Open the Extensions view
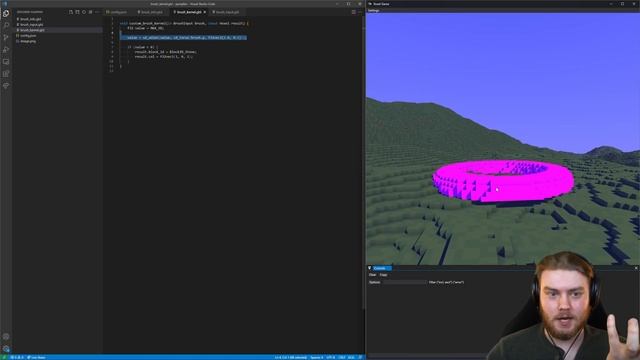The image size is (640, 360). pyautogui.click(x=6, y=74)
